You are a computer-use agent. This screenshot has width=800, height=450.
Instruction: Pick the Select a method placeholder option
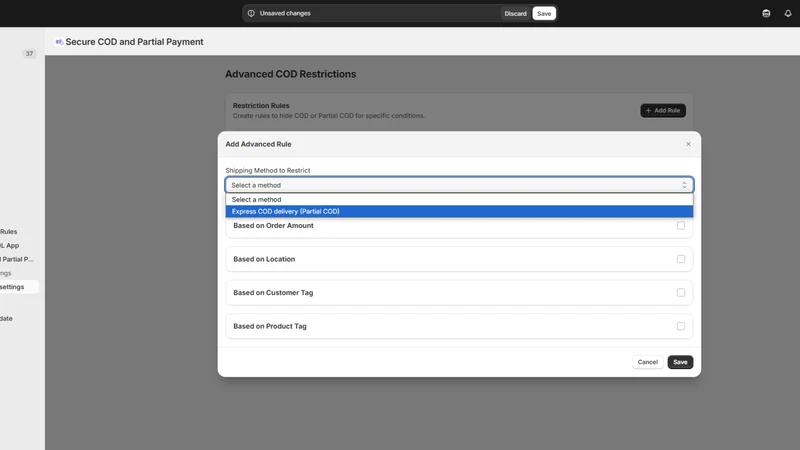click(x=459, y=199)
